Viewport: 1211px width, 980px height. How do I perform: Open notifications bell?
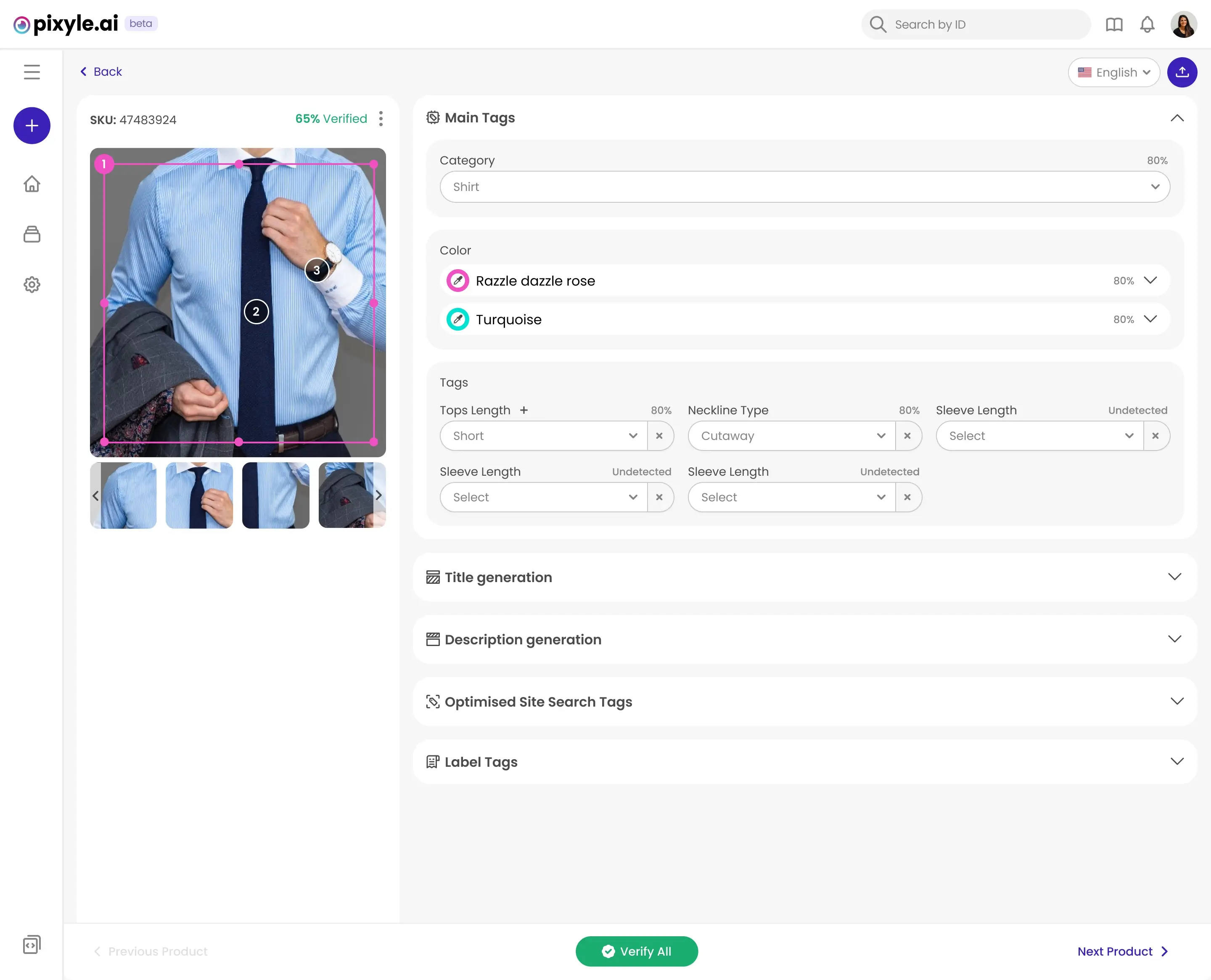click(x=1147, y=24)
